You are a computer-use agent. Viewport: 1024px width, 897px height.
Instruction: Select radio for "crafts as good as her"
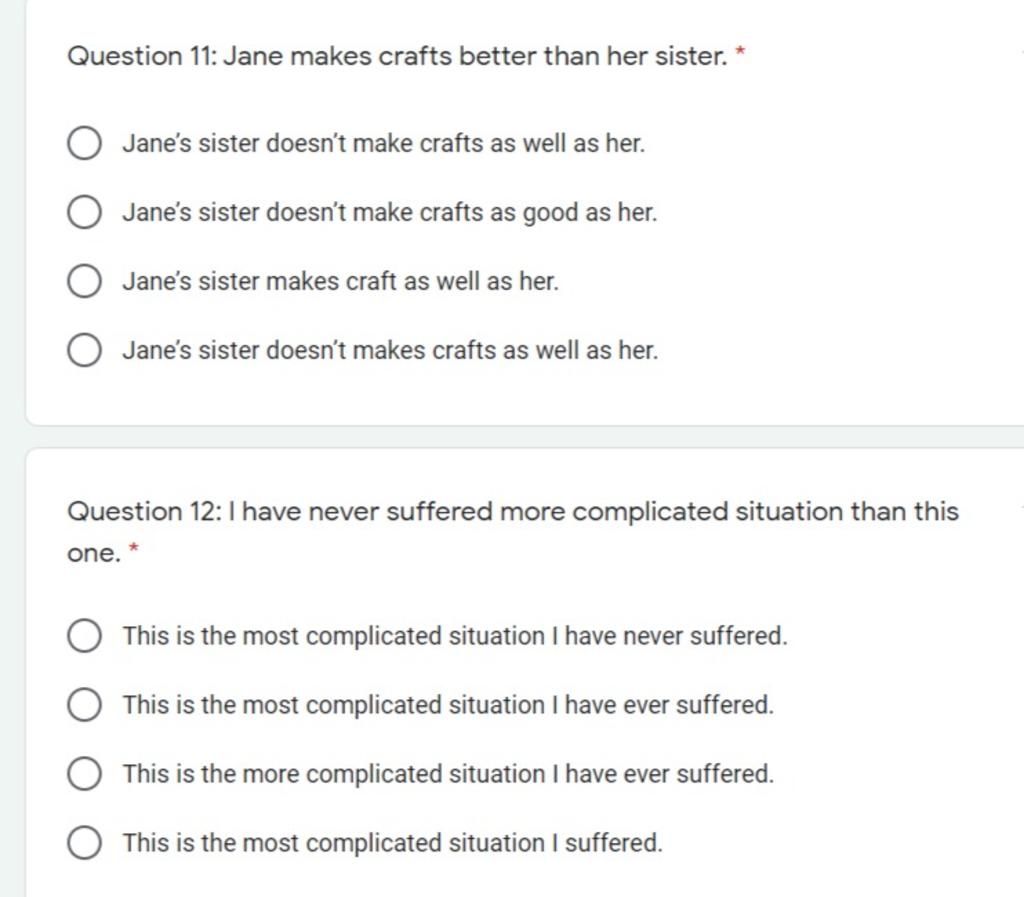pyautogui.click(x=84, y=212)
